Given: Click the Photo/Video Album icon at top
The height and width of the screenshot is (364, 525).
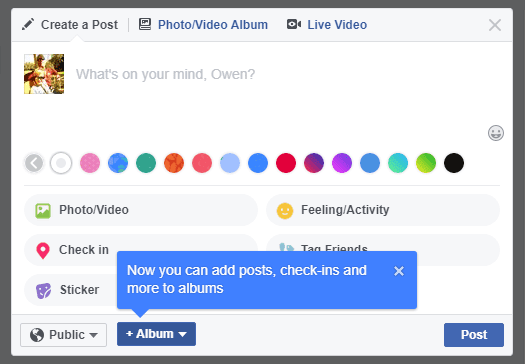Looking at the screenshot, I should pos(145,24).
